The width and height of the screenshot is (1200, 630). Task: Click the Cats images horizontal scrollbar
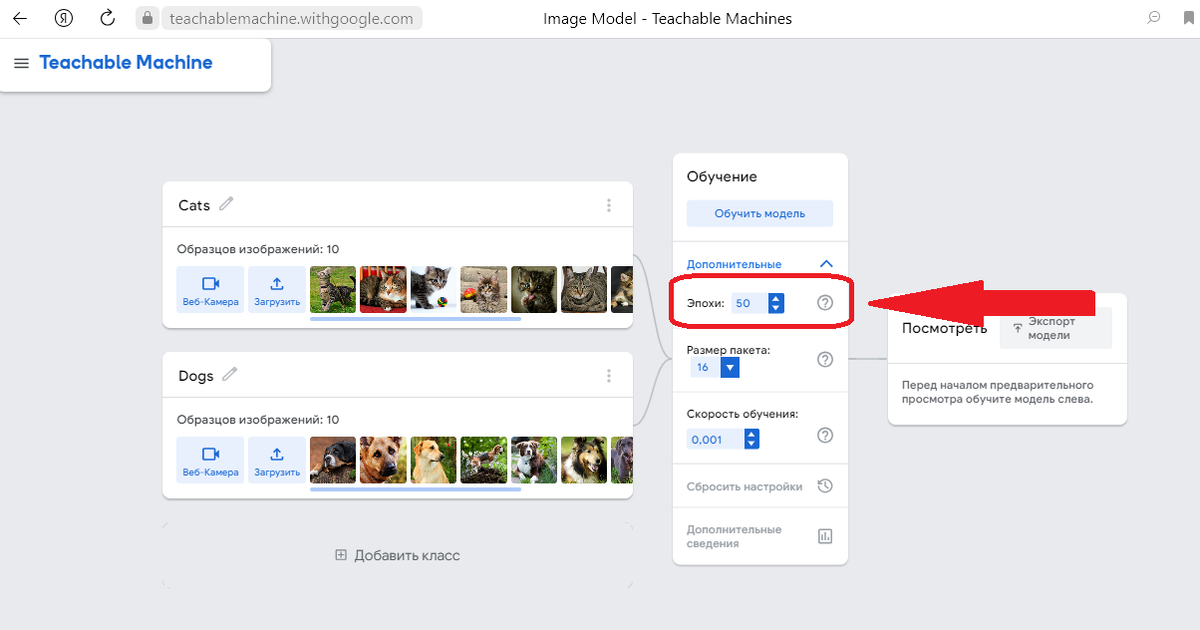(415, 319)
